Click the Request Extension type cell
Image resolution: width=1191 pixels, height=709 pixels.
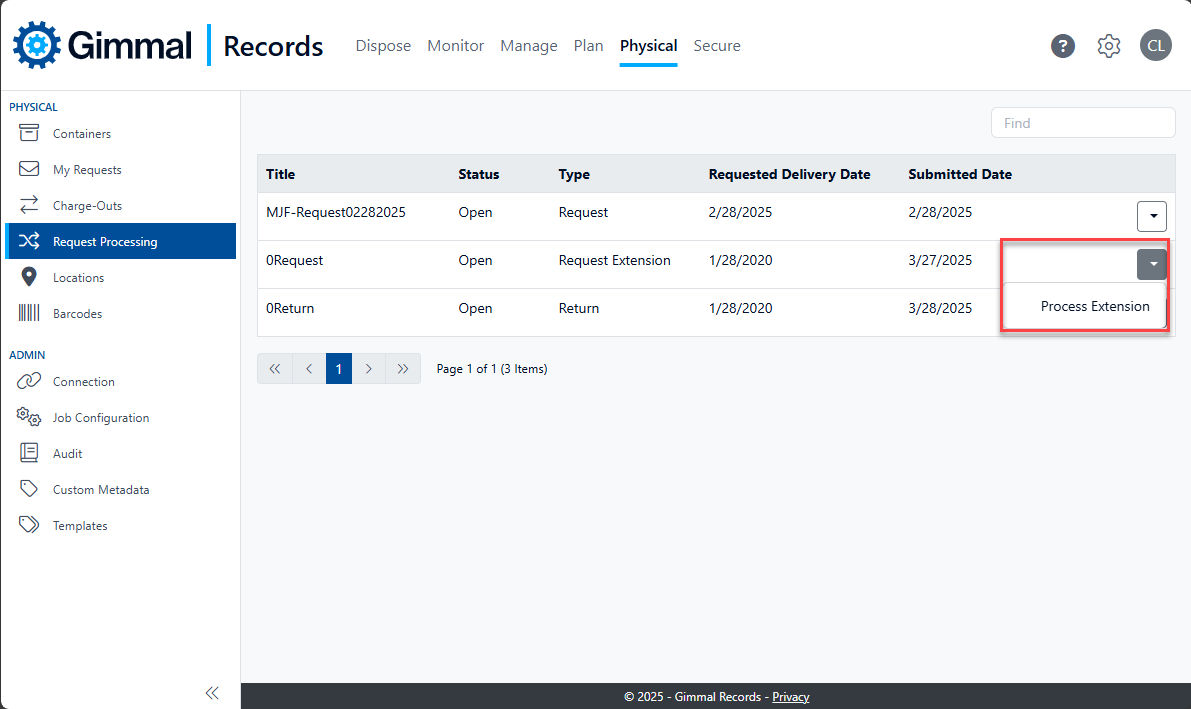tap(614, 260)
